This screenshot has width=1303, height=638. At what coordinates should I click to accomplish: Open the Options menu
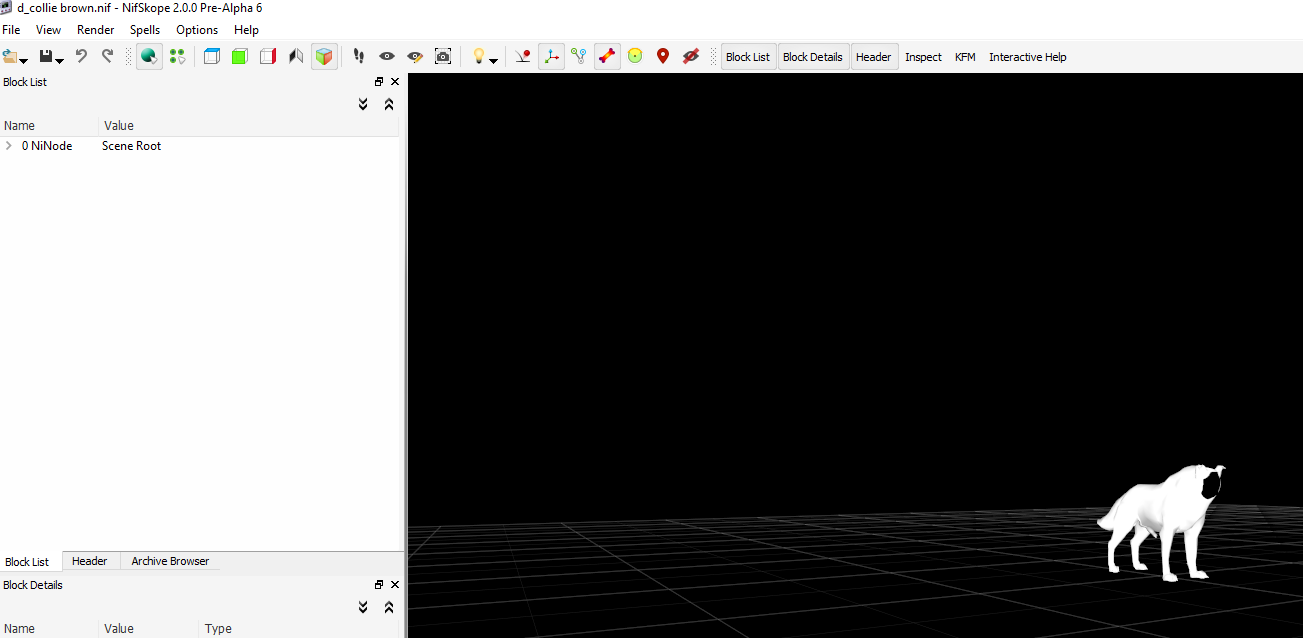197,30
